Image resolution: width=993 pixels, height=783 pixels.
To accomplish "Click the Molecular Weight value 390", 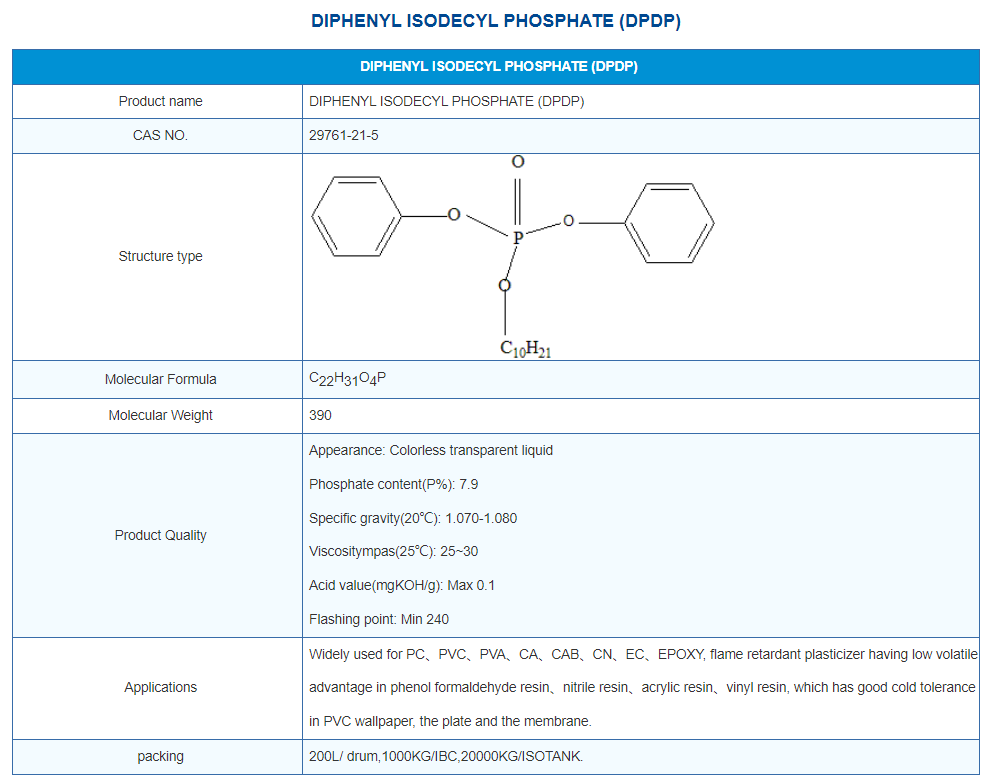I will coord(320,415).
